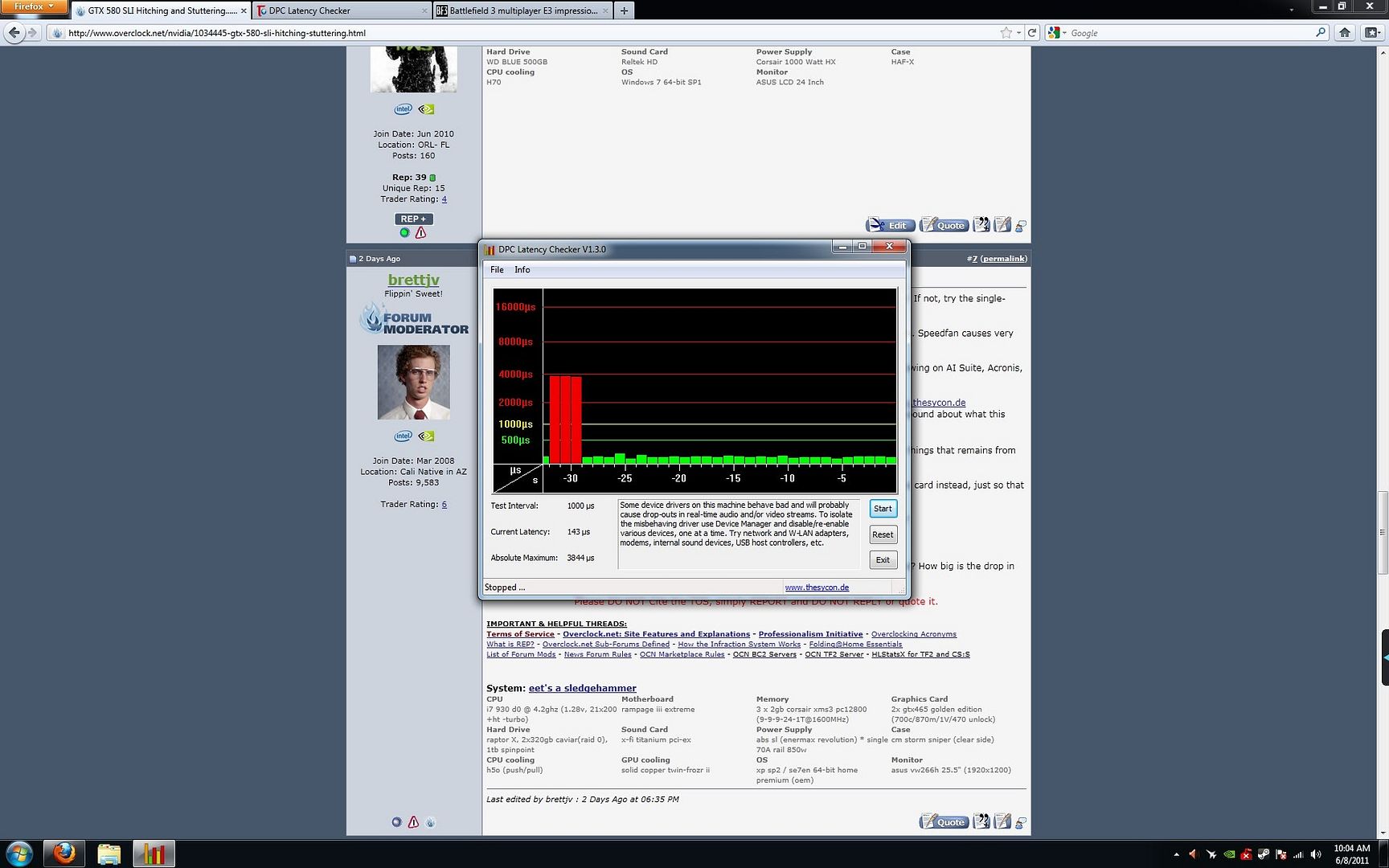This screenshot has width=1389, height=868.
Task: Report brettjv's post with the warning triangle icon
Action: point(413,822)
